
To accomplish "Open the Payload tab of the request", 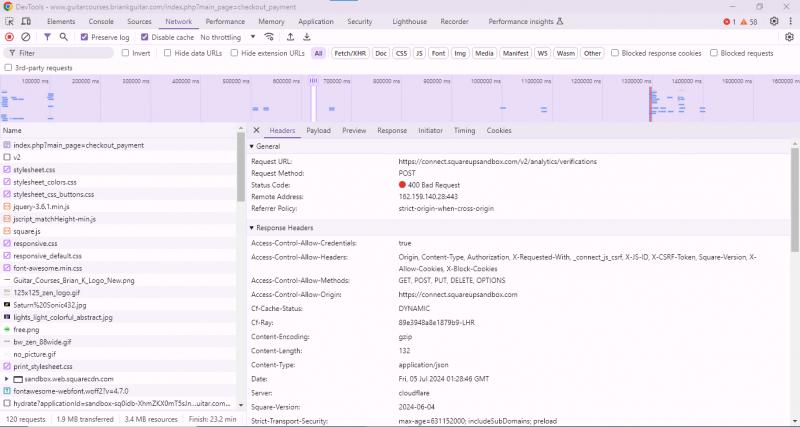I will pyautogui.click(x=318, y=131).
